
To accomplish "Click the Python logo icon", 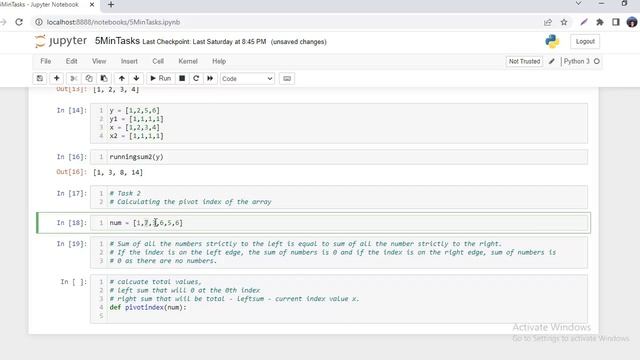I will [x=552, y=41].
